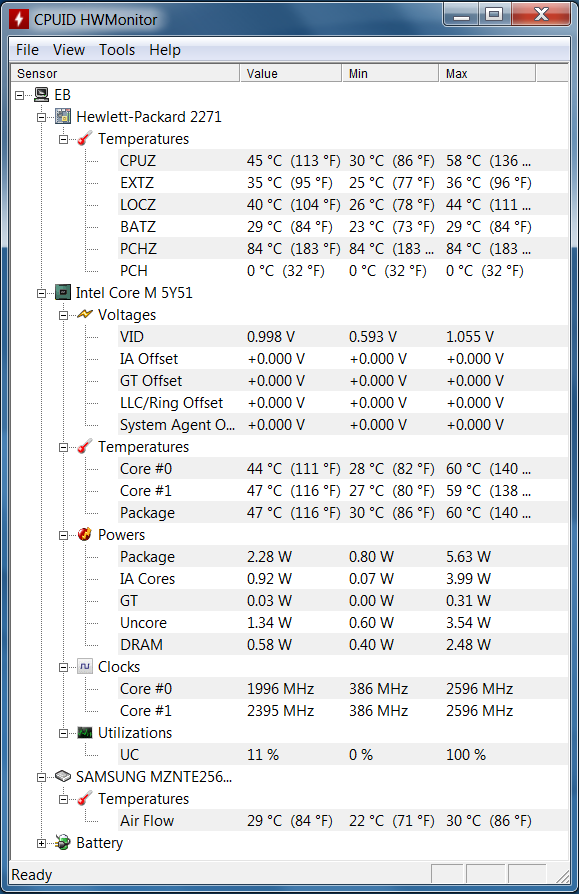Click the Max column header
The height and width of the screenshot is (894, 579).
[x=487, y=74]
